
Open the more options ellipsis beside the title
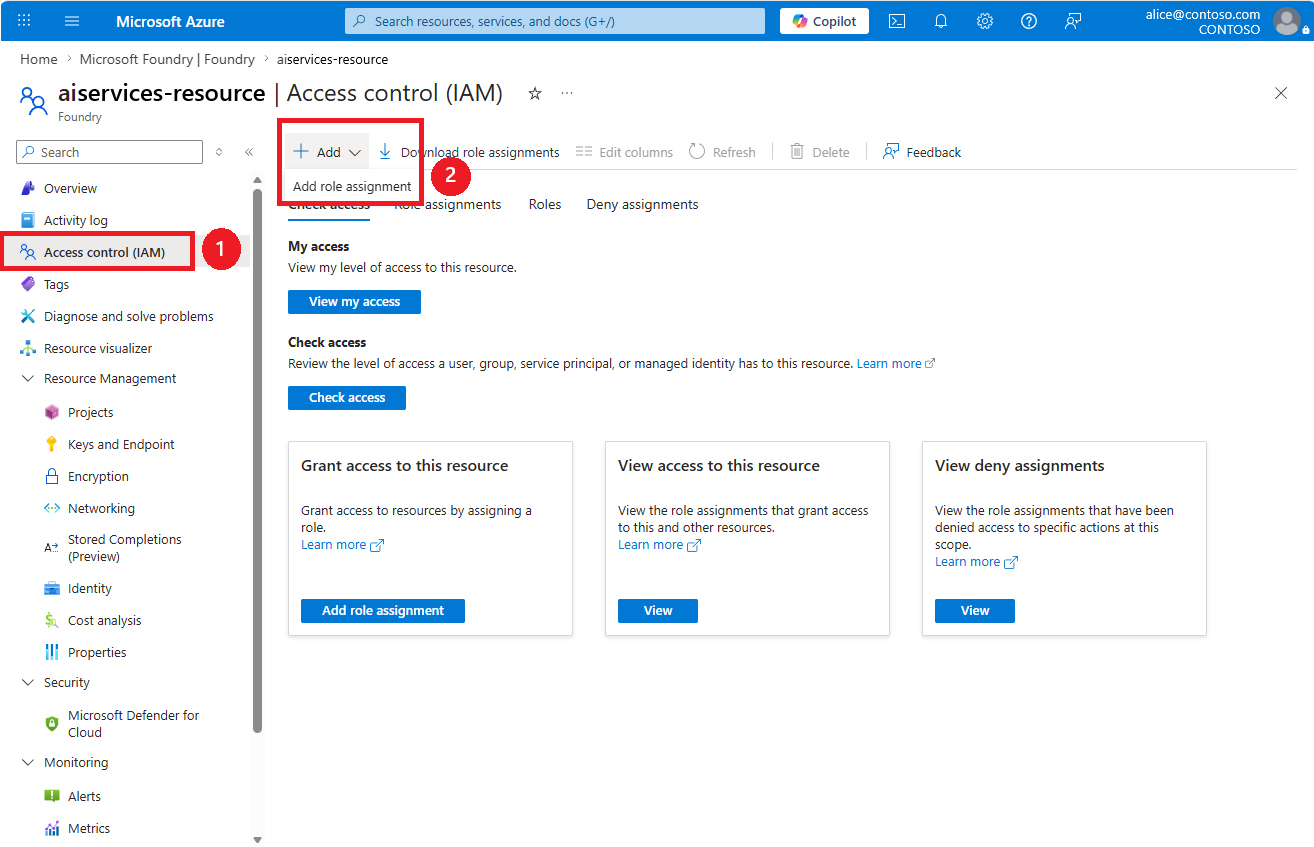(567, 93)
